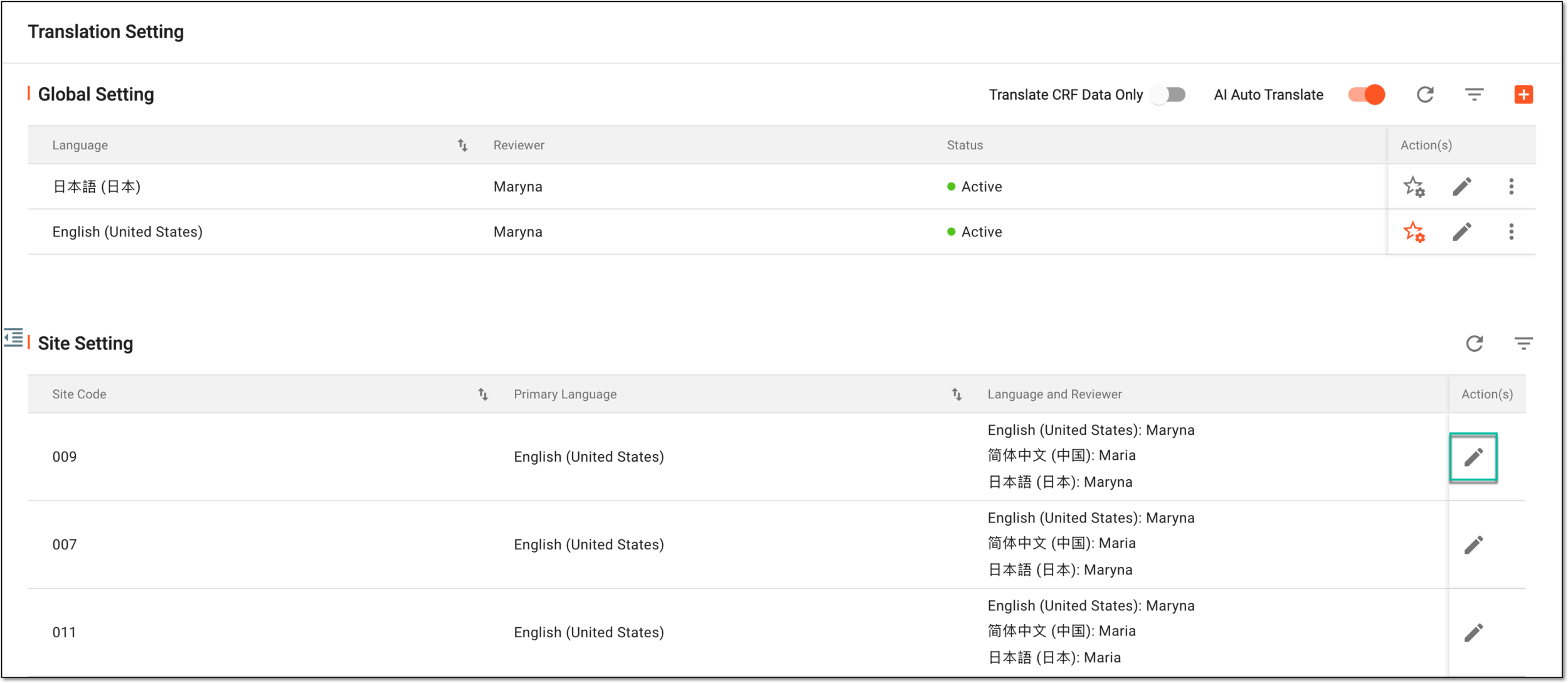
Task: Edit the 日本語 (日本) language row
Action: [x=1461, y=187]
